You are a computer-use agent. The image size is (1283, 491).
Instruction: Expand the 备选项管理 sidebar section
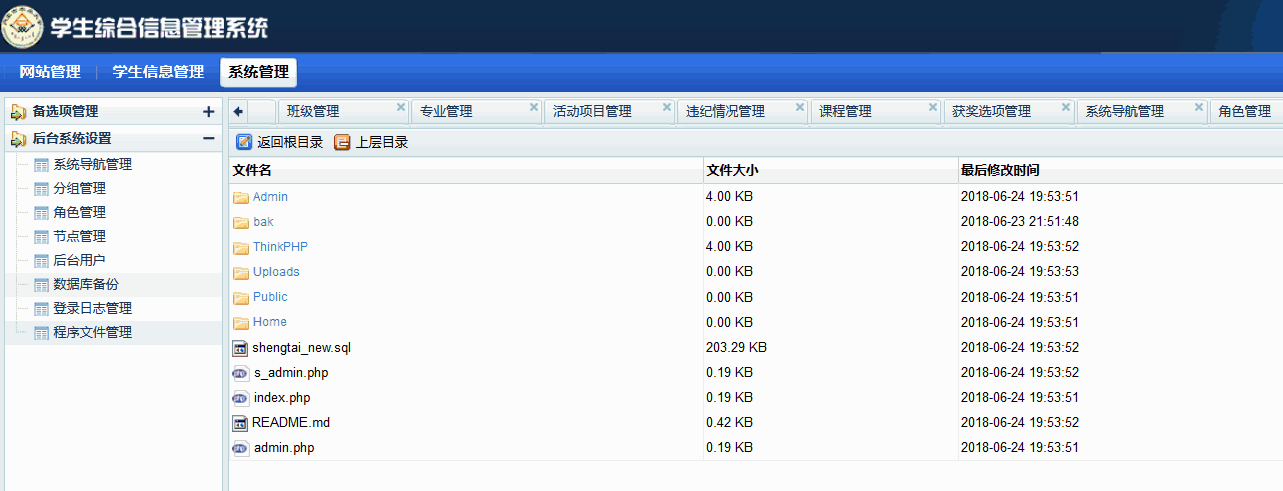point(208,112)
